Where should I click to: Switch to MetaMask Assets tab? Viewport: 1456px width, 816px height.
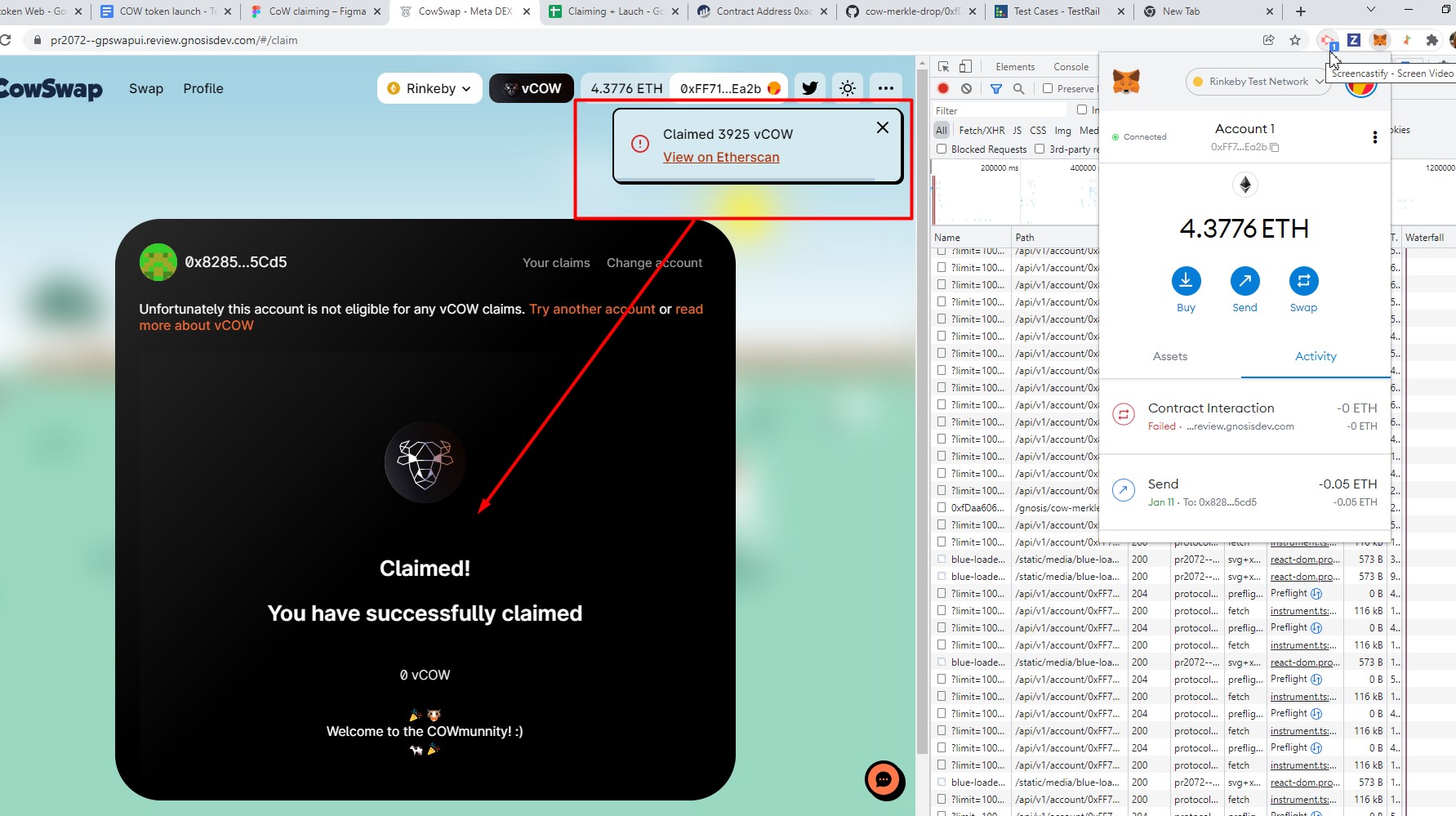(1170, 356)
